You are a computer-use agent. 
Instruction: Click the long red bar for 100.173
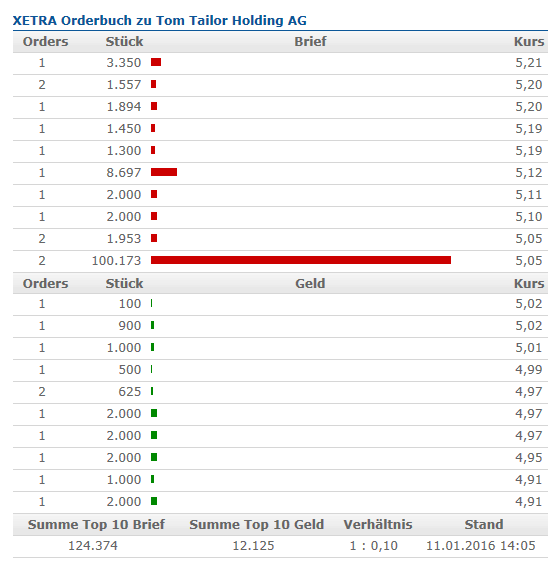tap(301, 260)
